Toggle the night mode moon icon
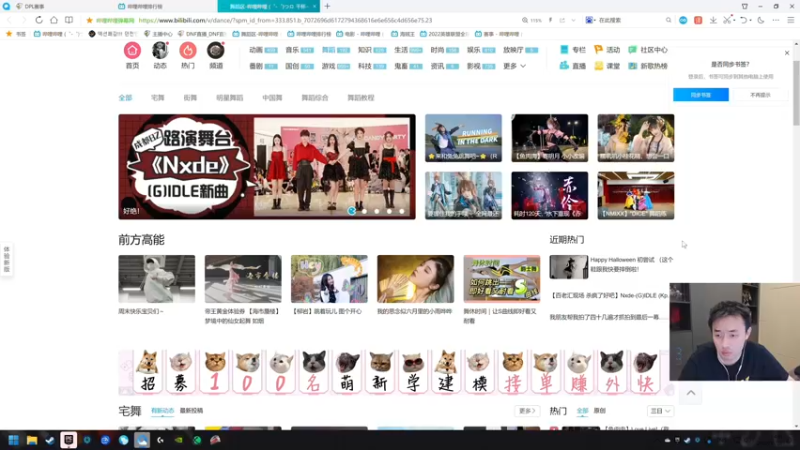The width and height of the screenshot is (800, 450). click(x=761, y=20)
